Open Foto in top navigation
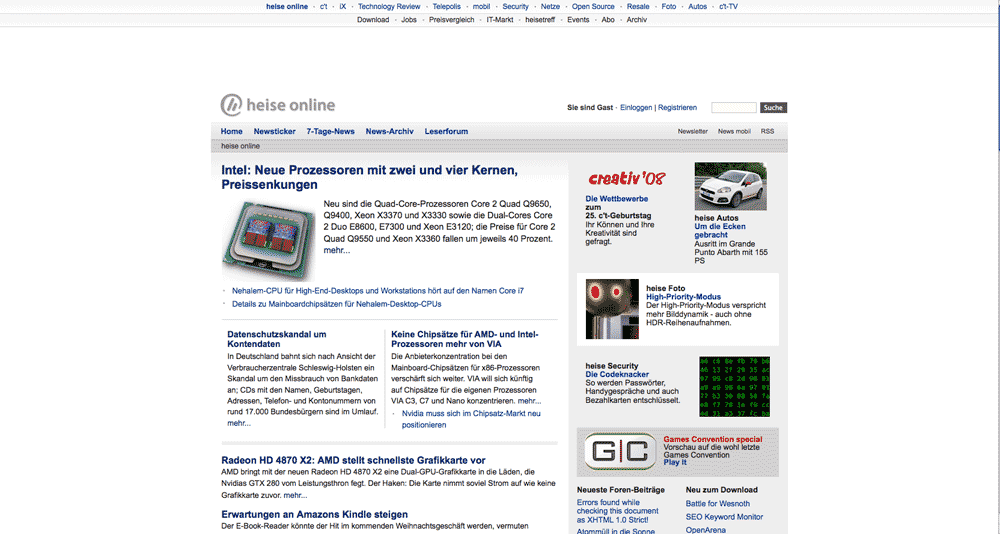Image resolution: width=1000 pixels, height=534 pixels. (x=669, y=6)
